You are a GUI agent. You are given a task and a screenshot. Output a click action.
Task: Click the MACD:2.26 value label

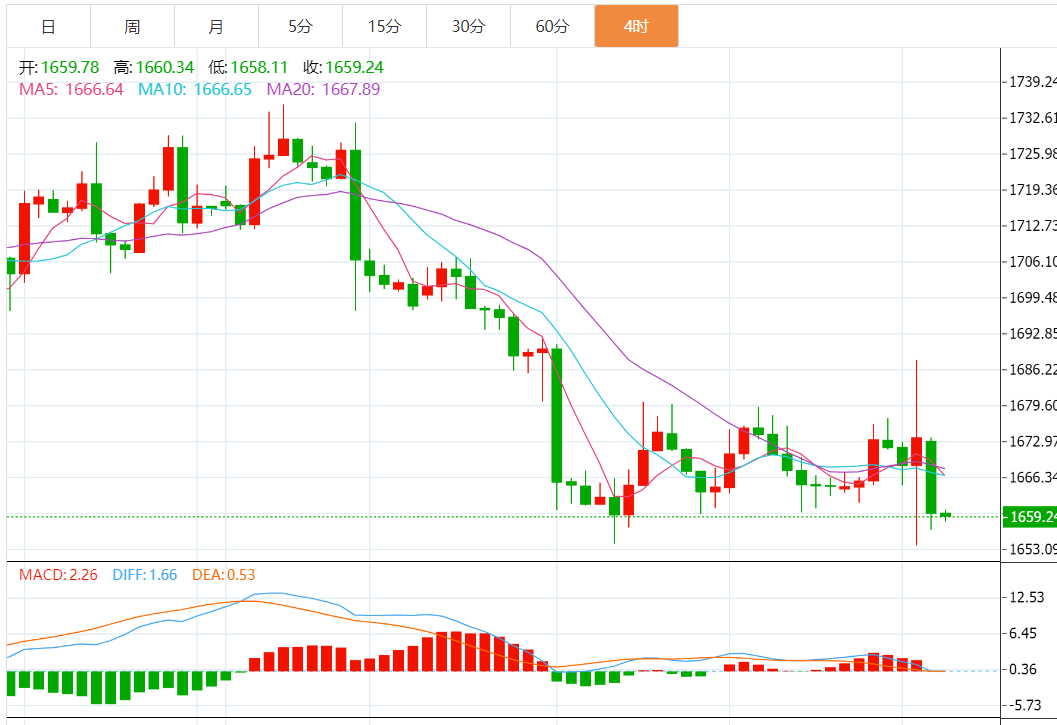58,575
